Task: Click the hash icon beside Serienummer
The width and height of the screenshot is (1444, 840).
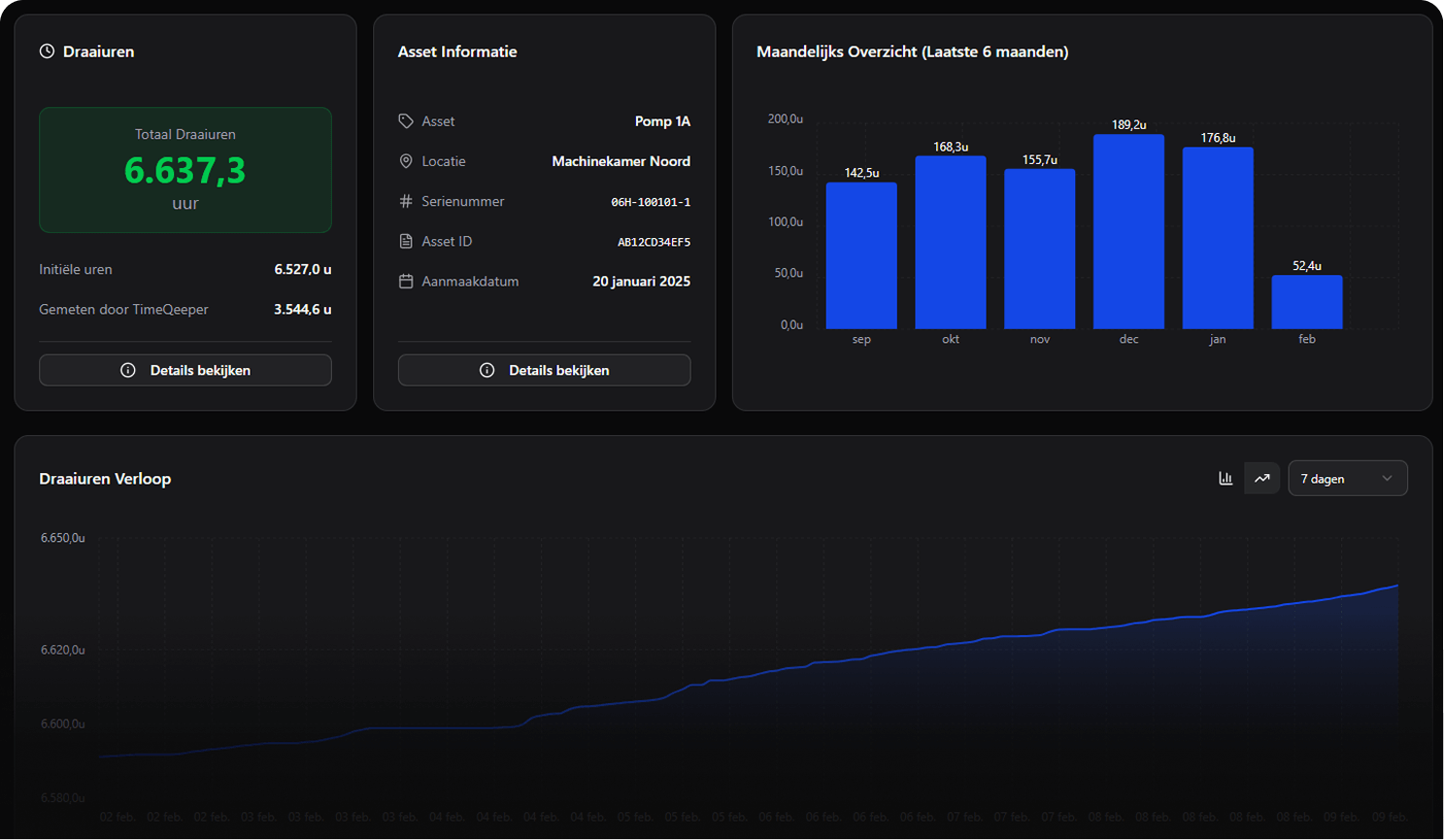Action: 406,201
